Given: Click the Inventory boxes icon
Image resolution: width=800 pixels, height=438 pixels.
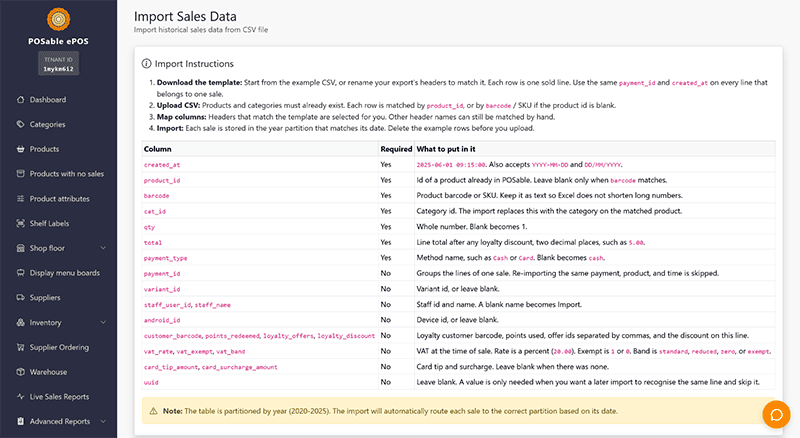Looking at the screenshot, I should click(20, 322).
